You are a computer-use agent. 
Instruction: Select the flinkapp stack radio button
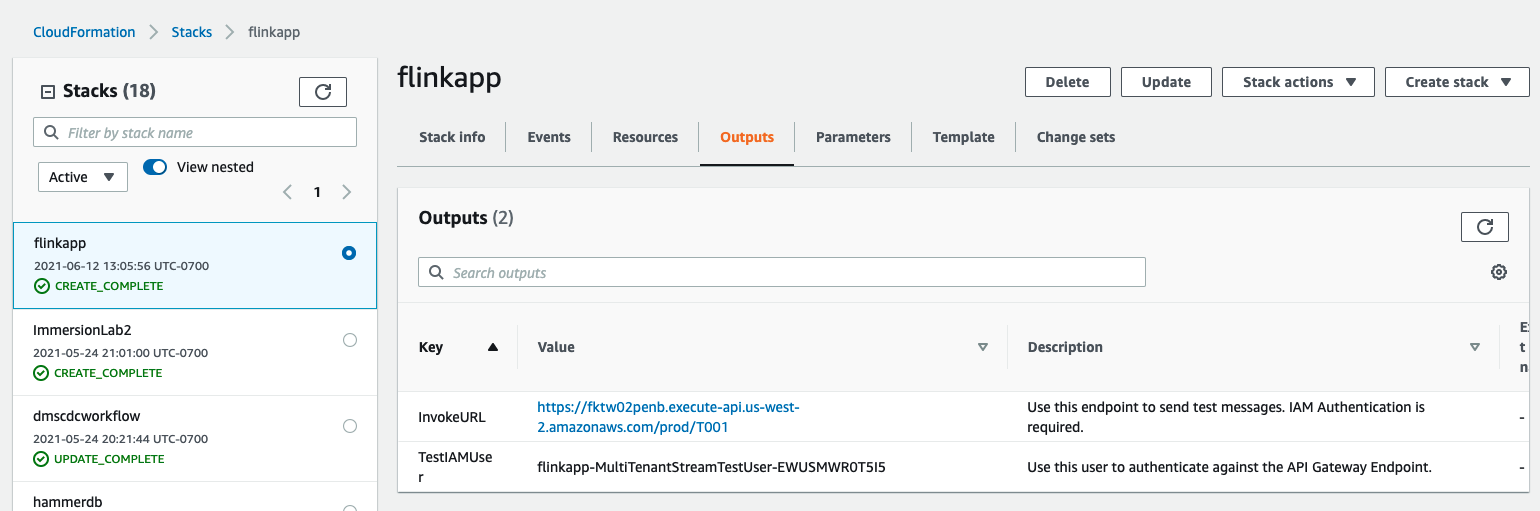tap(349, 253)
